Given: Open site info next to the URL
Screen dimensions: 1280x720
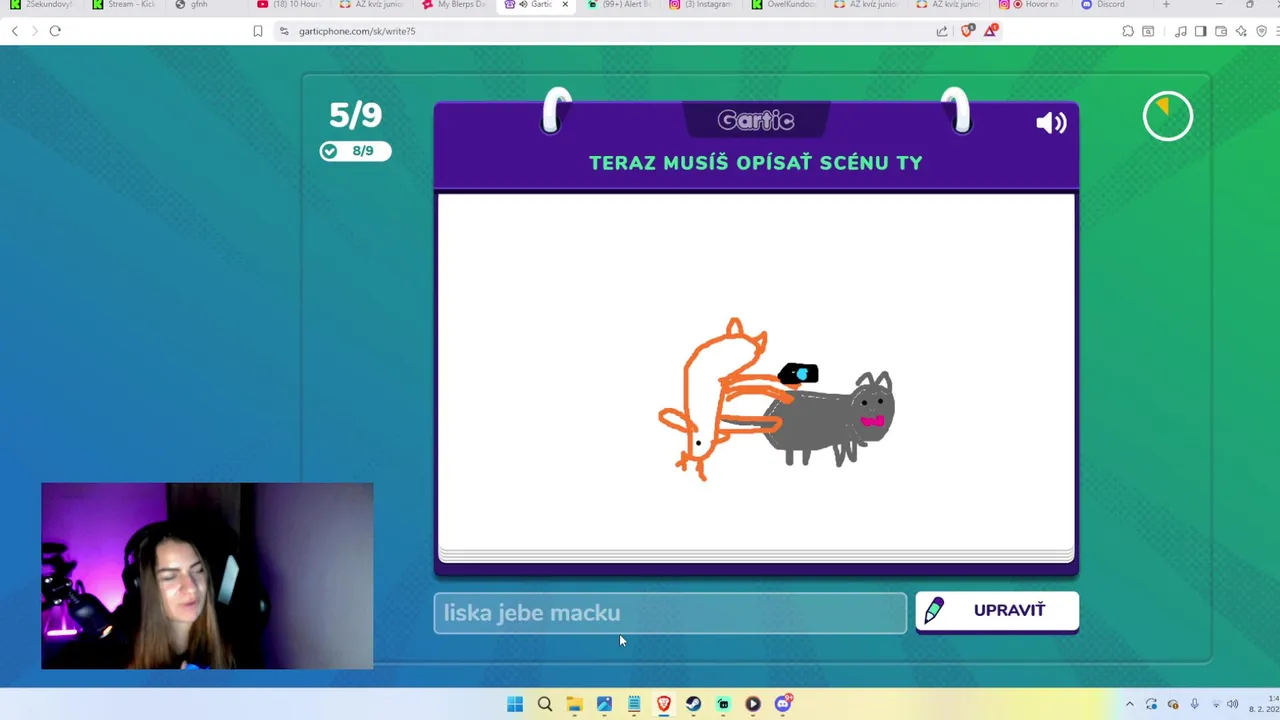Looking at the screenshot, I should (284, 31).
